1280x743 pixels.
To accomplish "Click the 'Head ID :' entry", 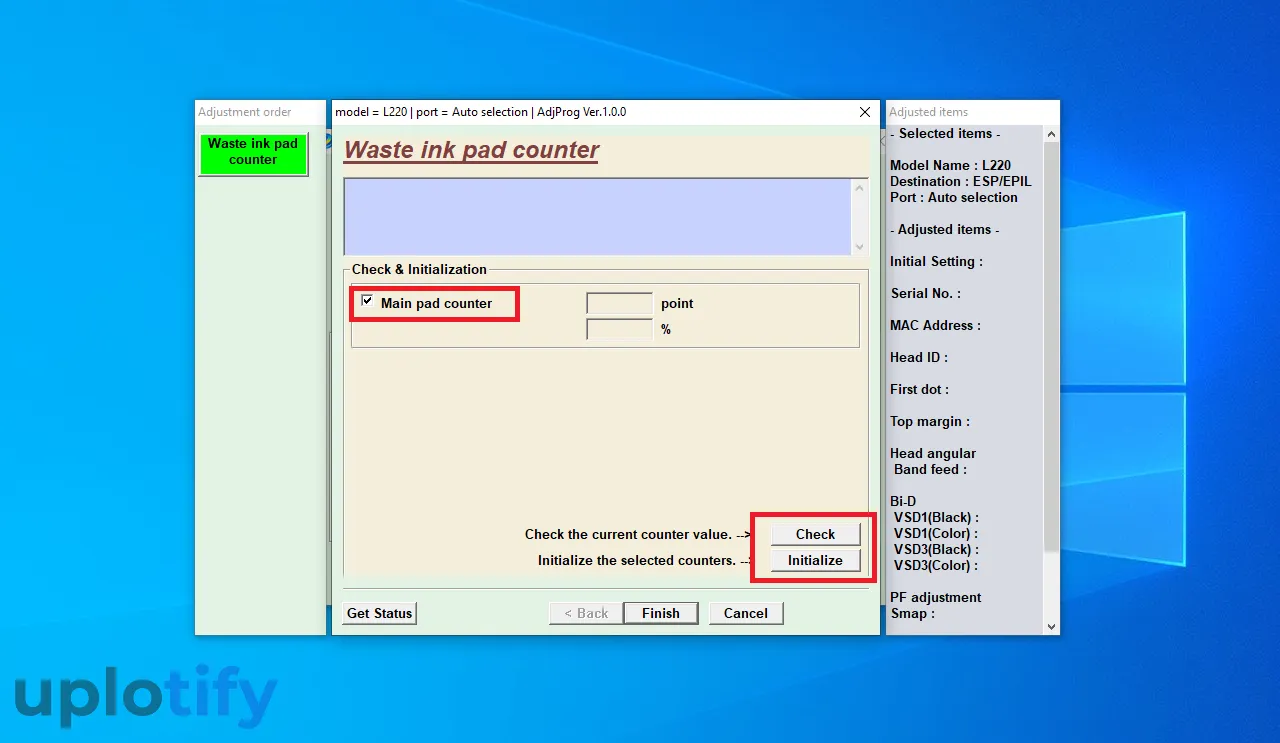I will pos(919,357).
